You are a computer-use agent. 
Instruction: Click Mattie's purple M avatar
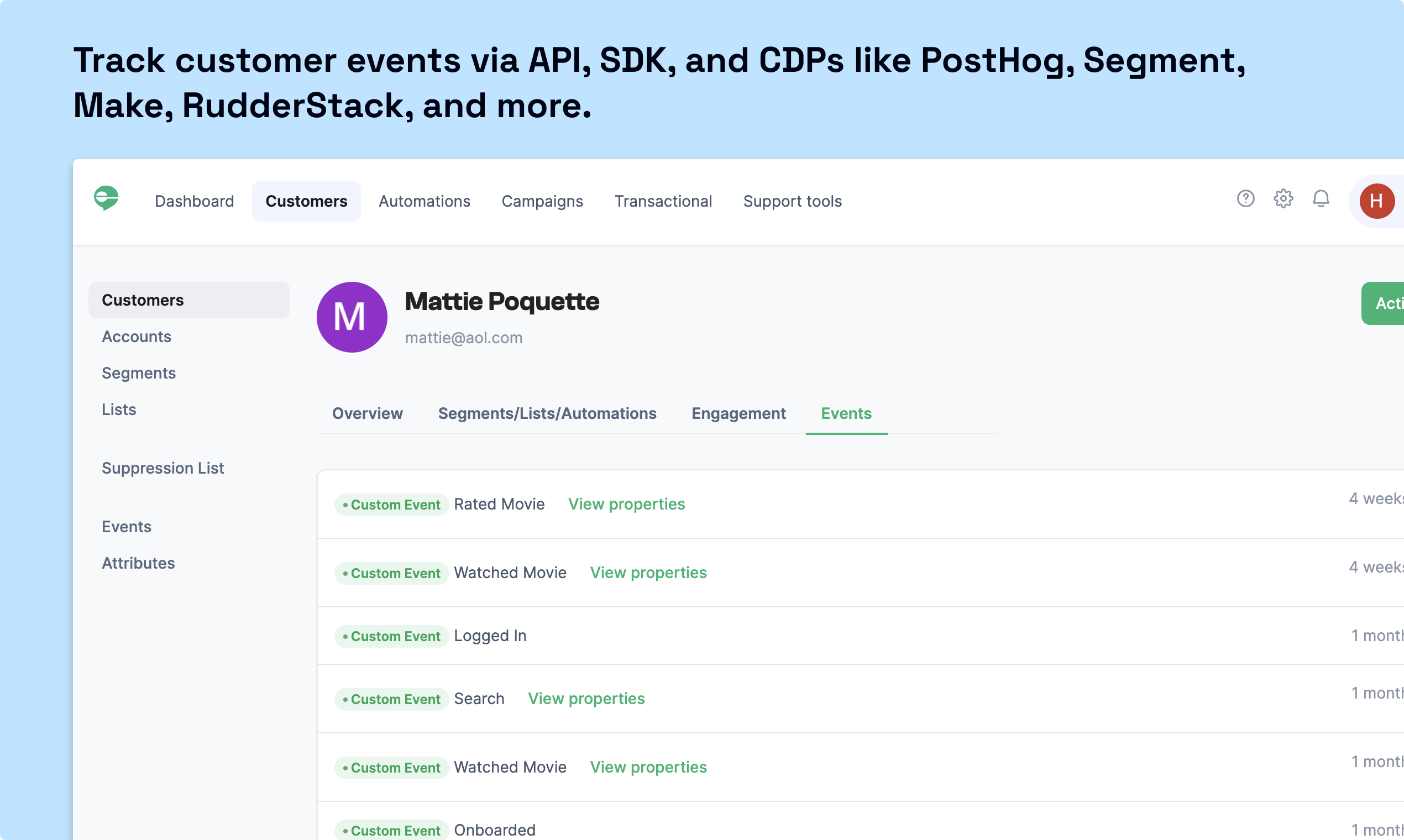click(352, 317)
